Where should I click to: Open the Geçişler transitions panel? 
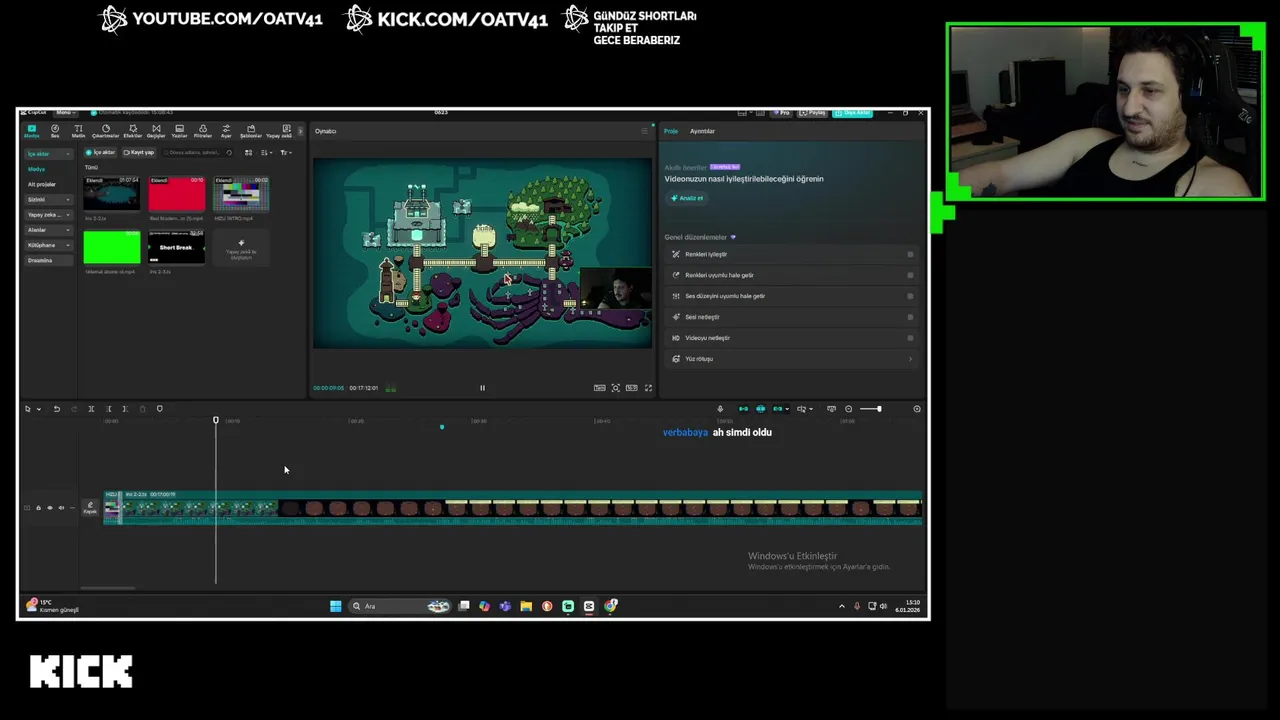156,131
